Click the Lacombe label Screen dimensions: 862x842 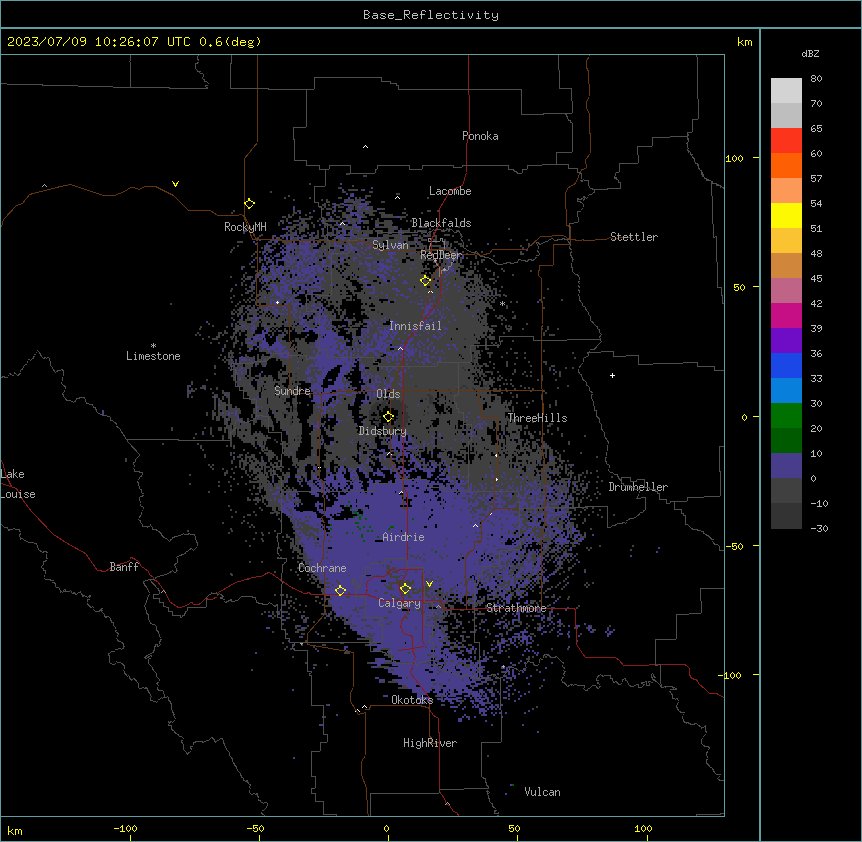click(450, 191)
